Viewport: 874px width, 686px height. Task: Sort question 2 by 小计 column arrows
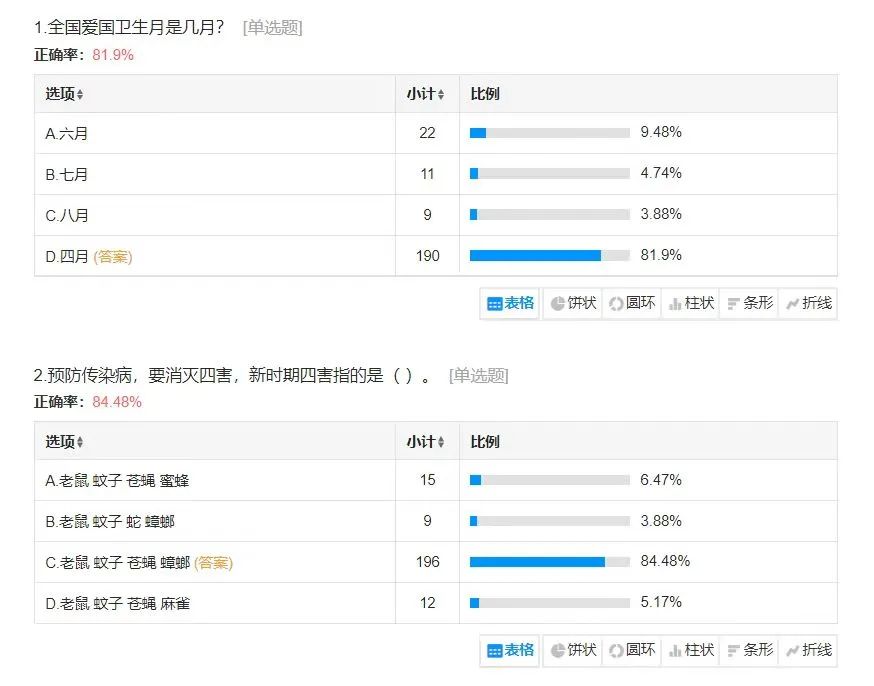(x=441, y=442)
